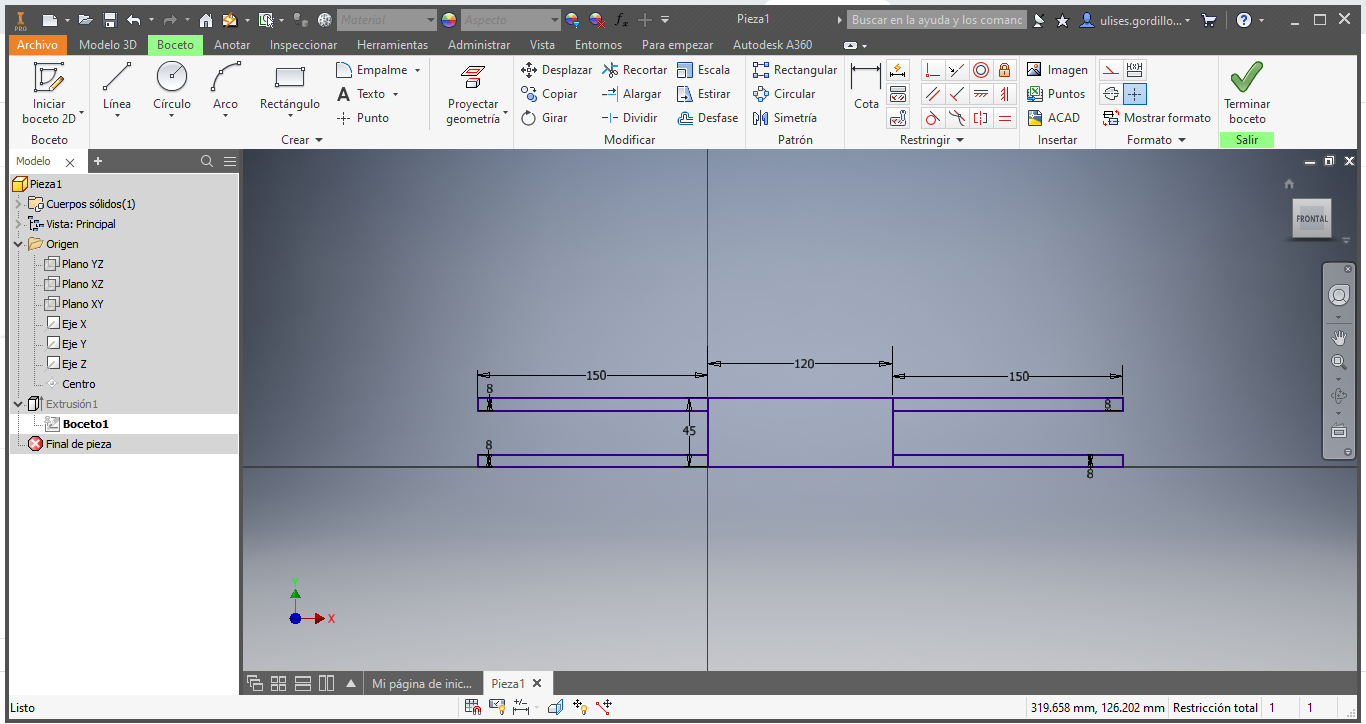Switch to the Modelo 3D ribbon tab
The width and height of the screenshot is (1366, 724).
[108, 45]
